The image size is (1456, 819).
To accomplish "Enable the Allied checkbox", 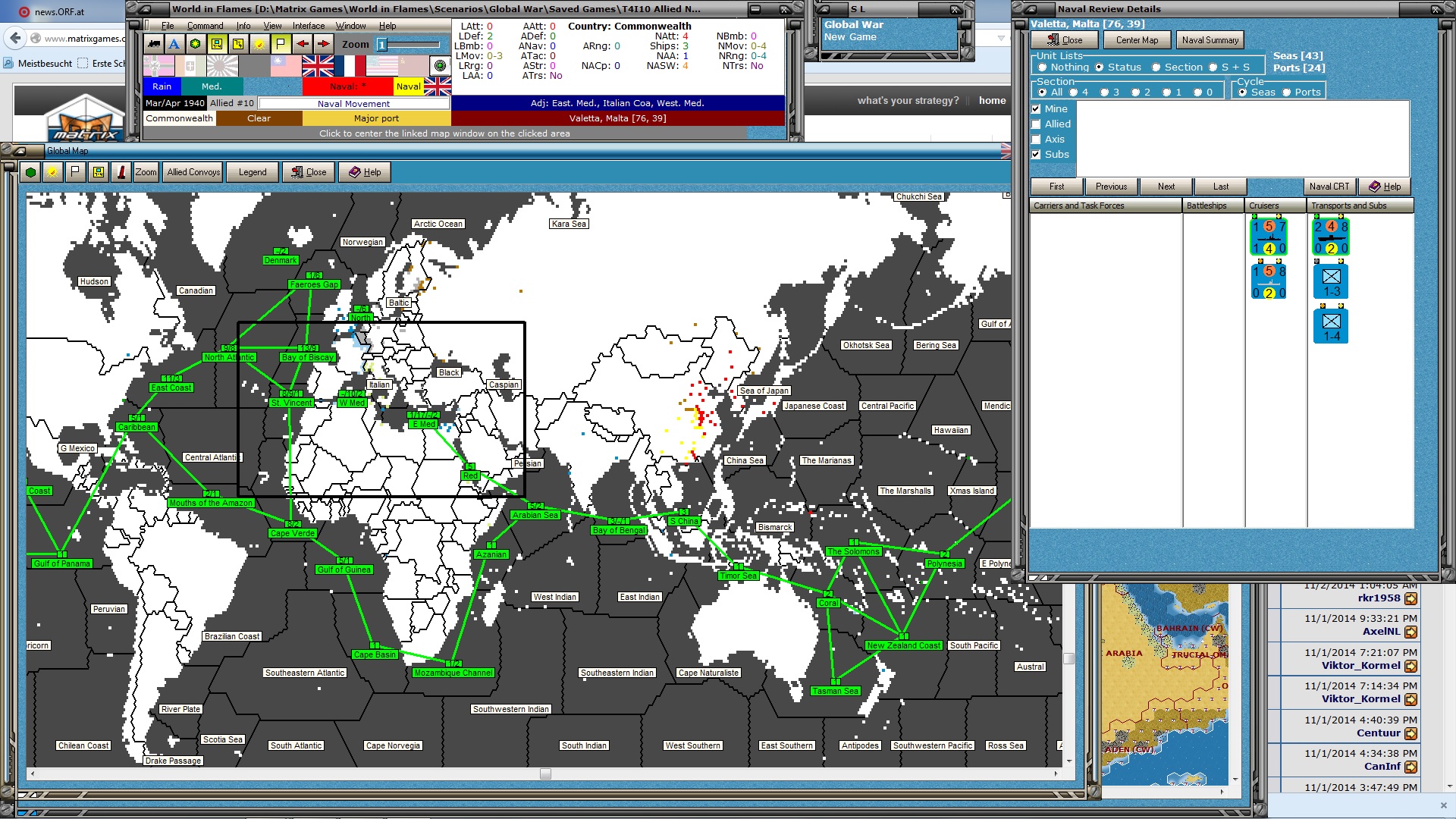I will 1036,124.
